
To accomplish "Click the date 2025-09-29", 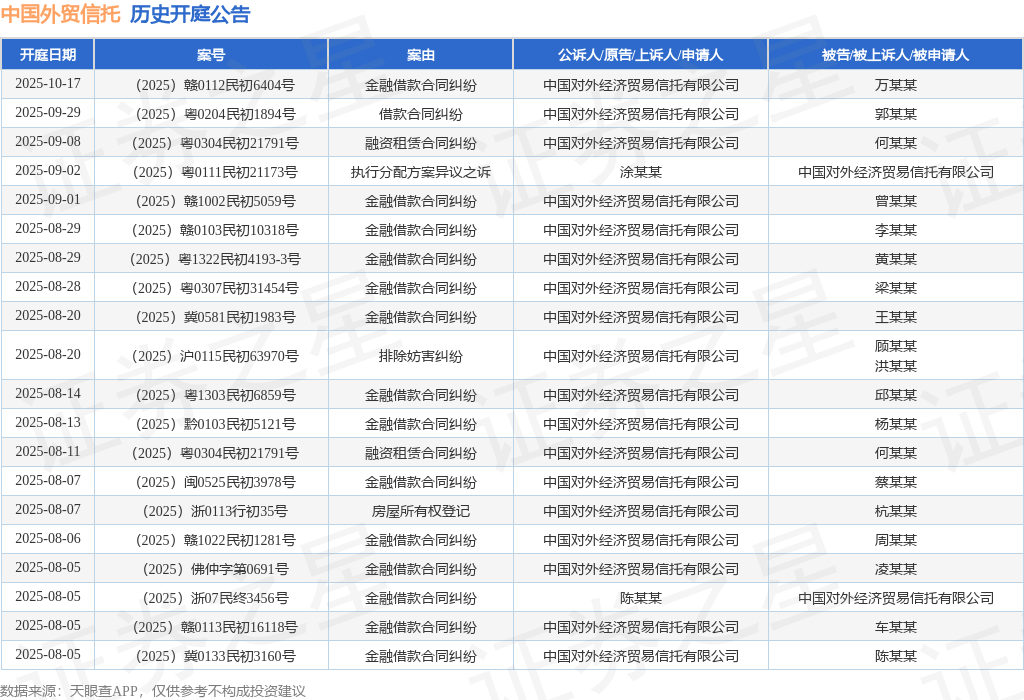I will pos(48,112).
